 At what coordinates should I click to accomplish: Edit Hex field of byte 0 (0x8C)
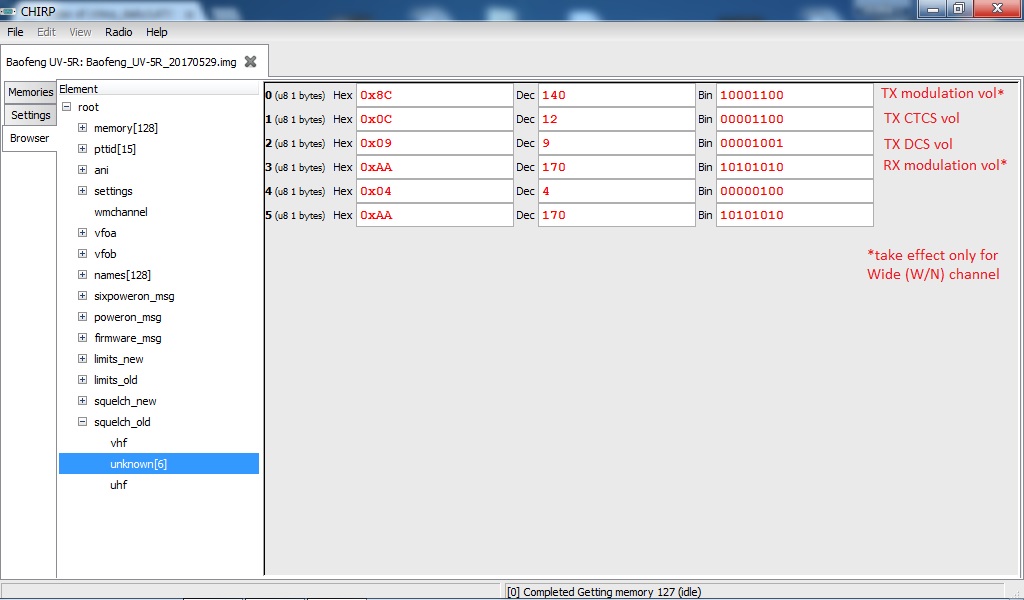434,95
